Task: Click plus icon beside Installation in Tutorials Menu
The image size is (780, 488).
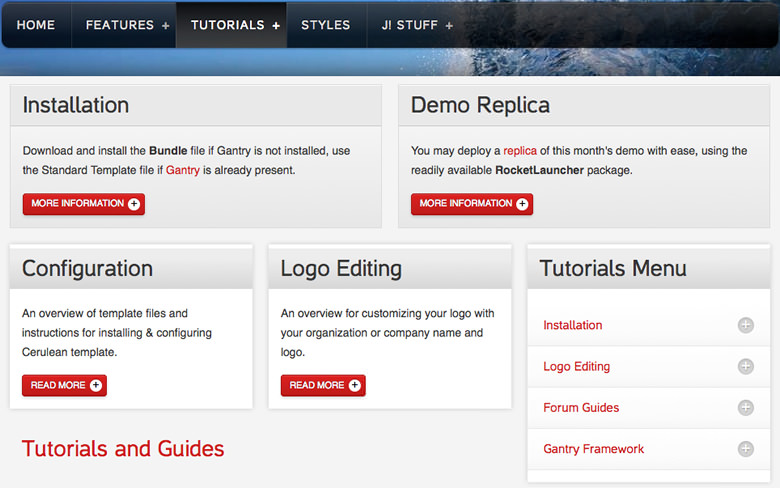Action: pyautogui.click(x=745, y=325)
